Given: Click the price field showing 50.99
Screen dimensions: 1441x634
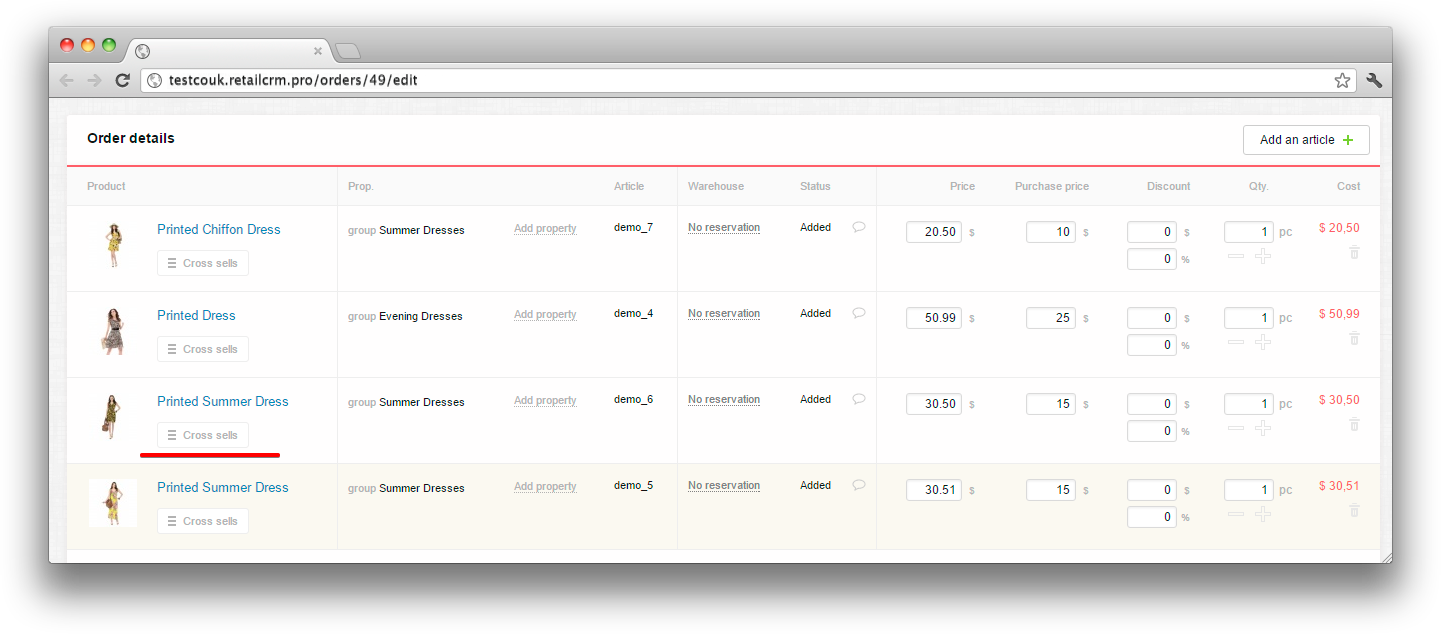Looking at the screenshot, I should [x=934, y=318].
